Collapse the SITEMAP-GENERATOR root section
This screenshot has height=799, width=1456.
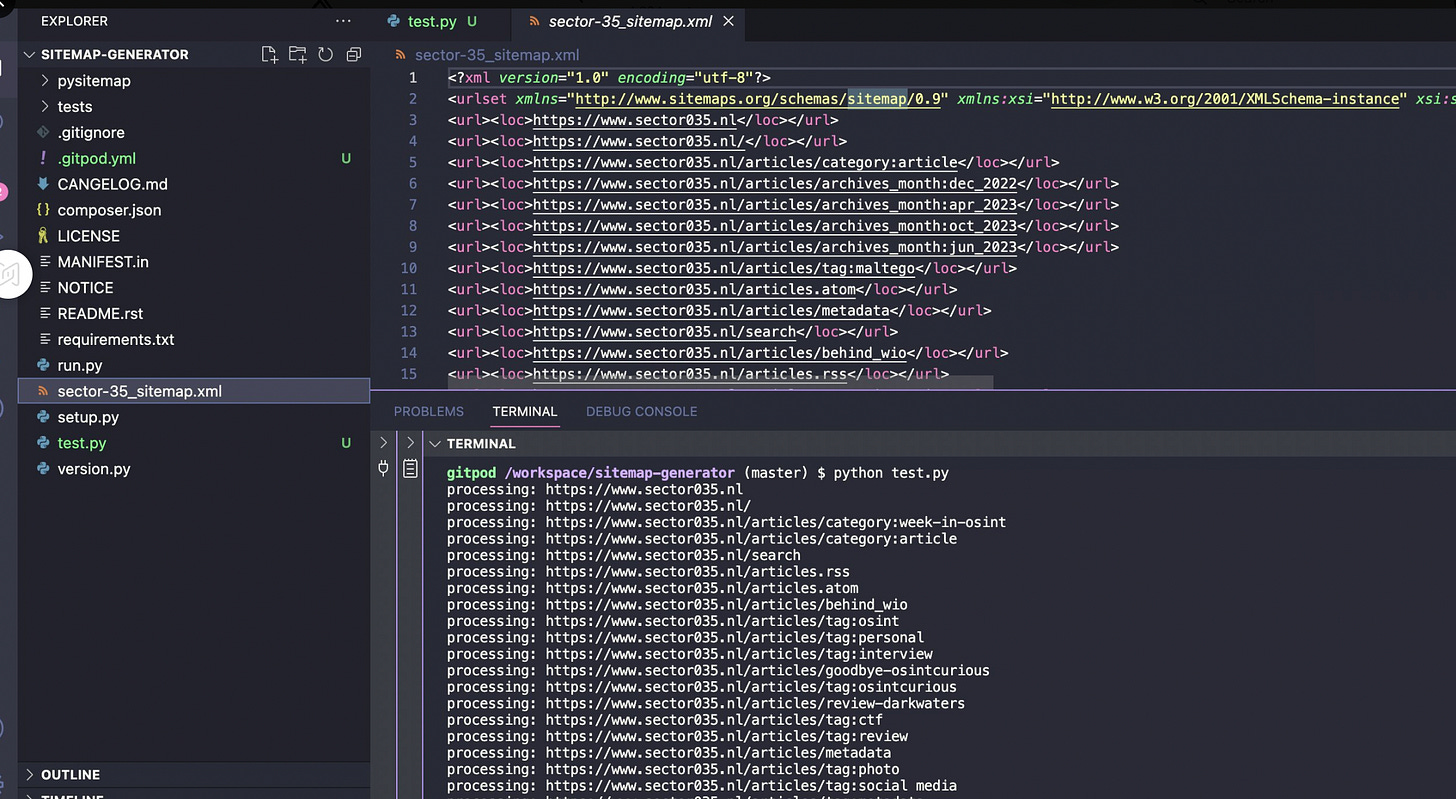click(x=114, y=55)
